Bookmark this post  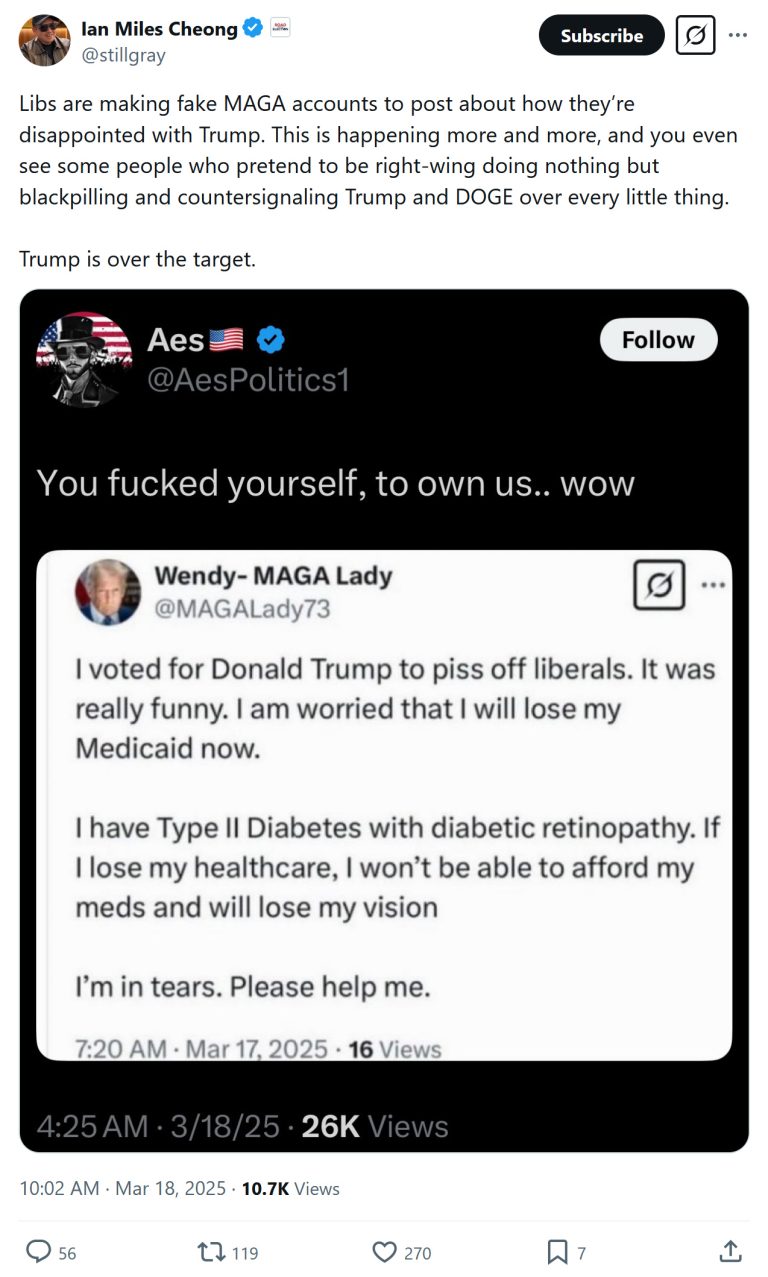tap(557, 1251)
